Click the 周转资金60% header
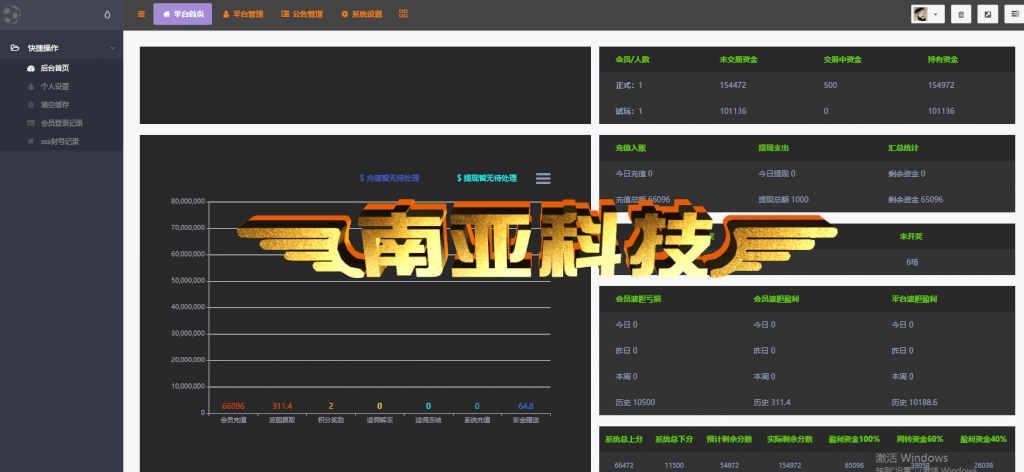This screenshot has height=472, width=1024. [920, 439]
